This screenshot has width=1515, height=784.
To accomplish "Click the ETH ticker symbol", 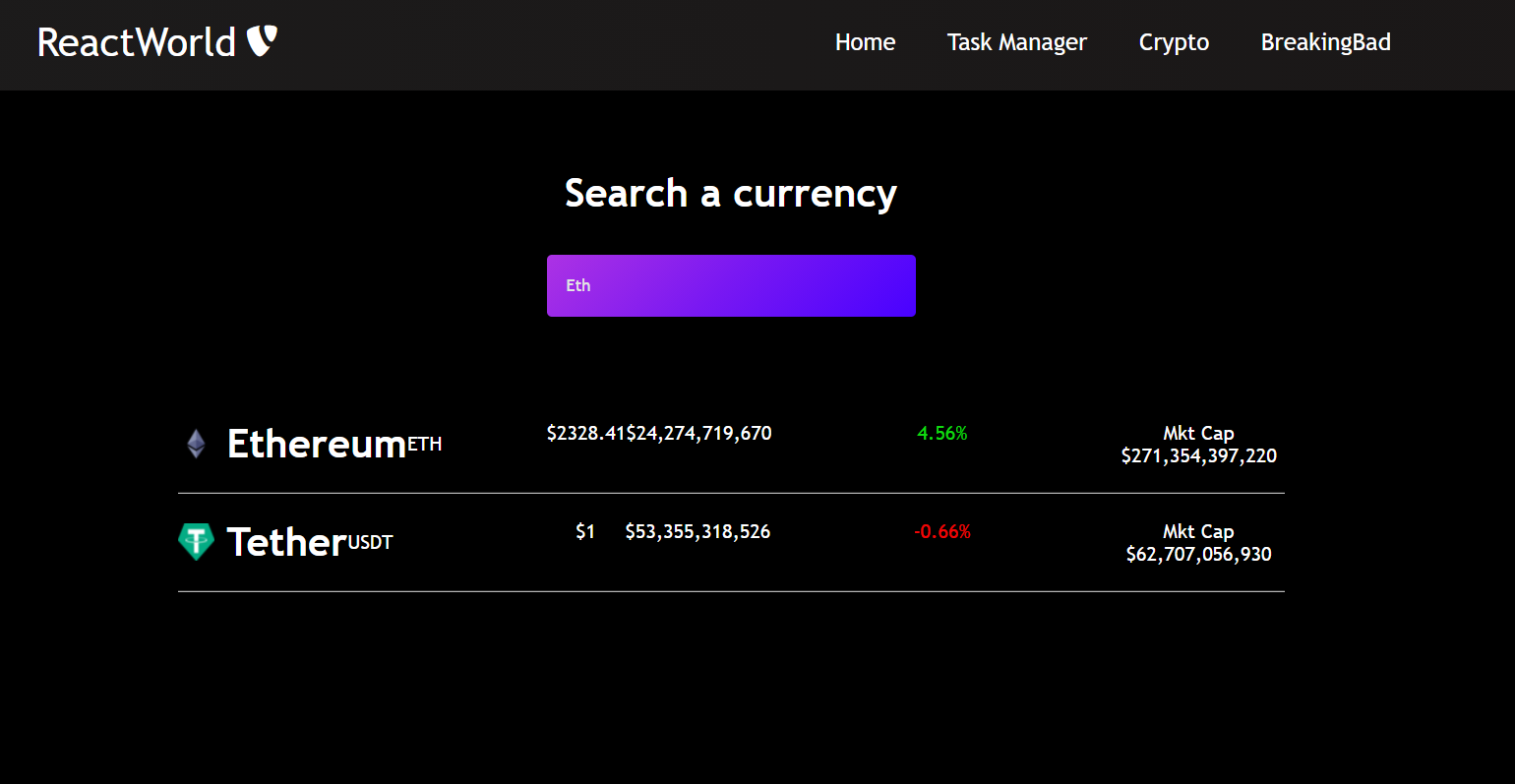I will (x=425, y=445).
